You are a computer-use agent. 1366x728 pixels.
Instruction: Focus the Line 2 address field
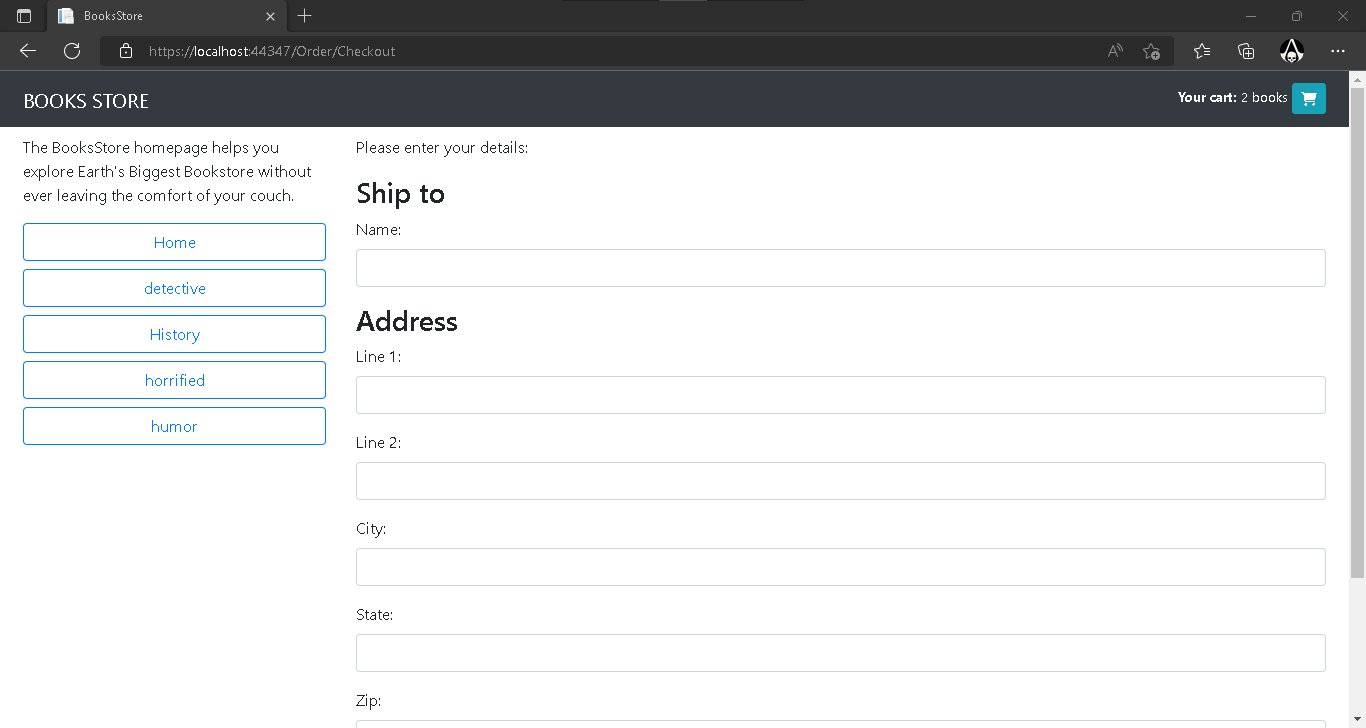point(841,481)
